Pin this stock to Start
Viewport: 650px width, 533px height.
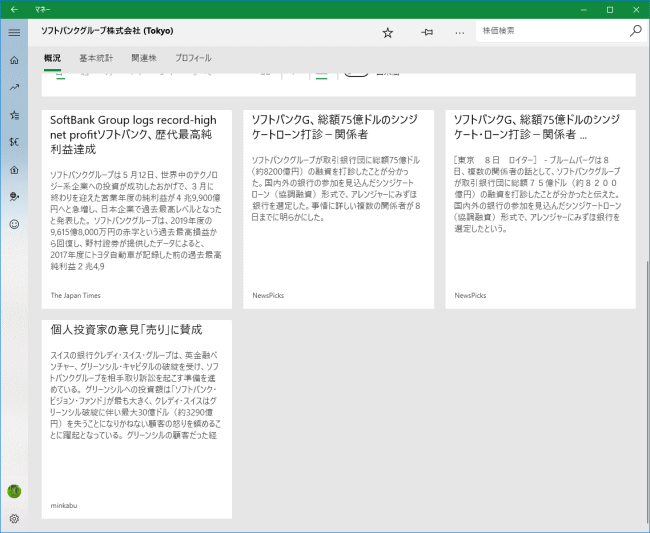pos(427,32)
